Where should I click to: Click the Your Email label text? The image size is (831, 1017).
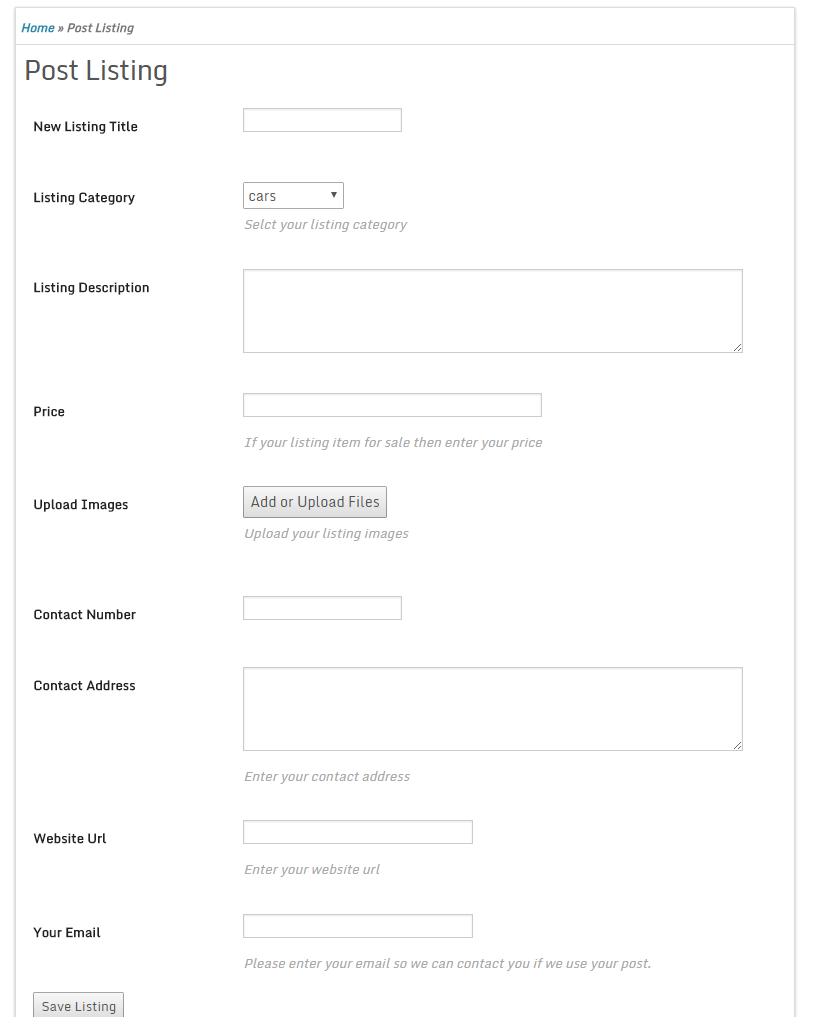pos(67,933)
